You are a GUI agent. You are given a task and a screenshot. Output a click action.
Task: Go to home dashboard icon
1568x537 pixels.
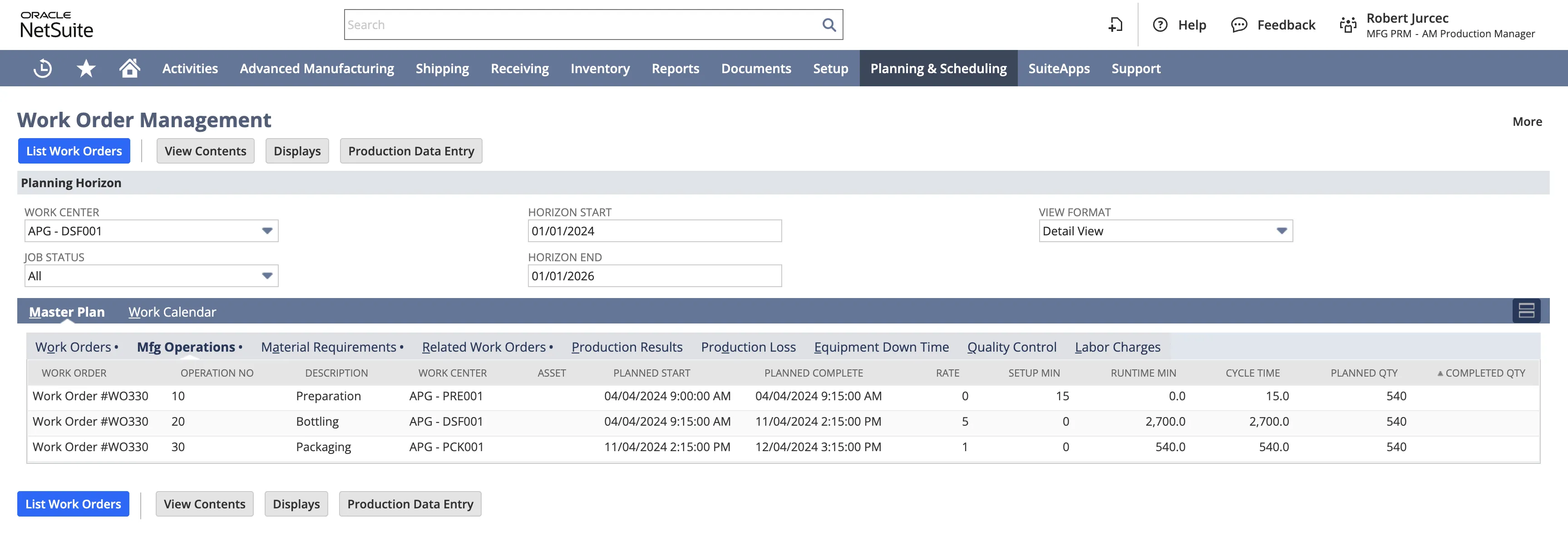click(x=130, y=68)
